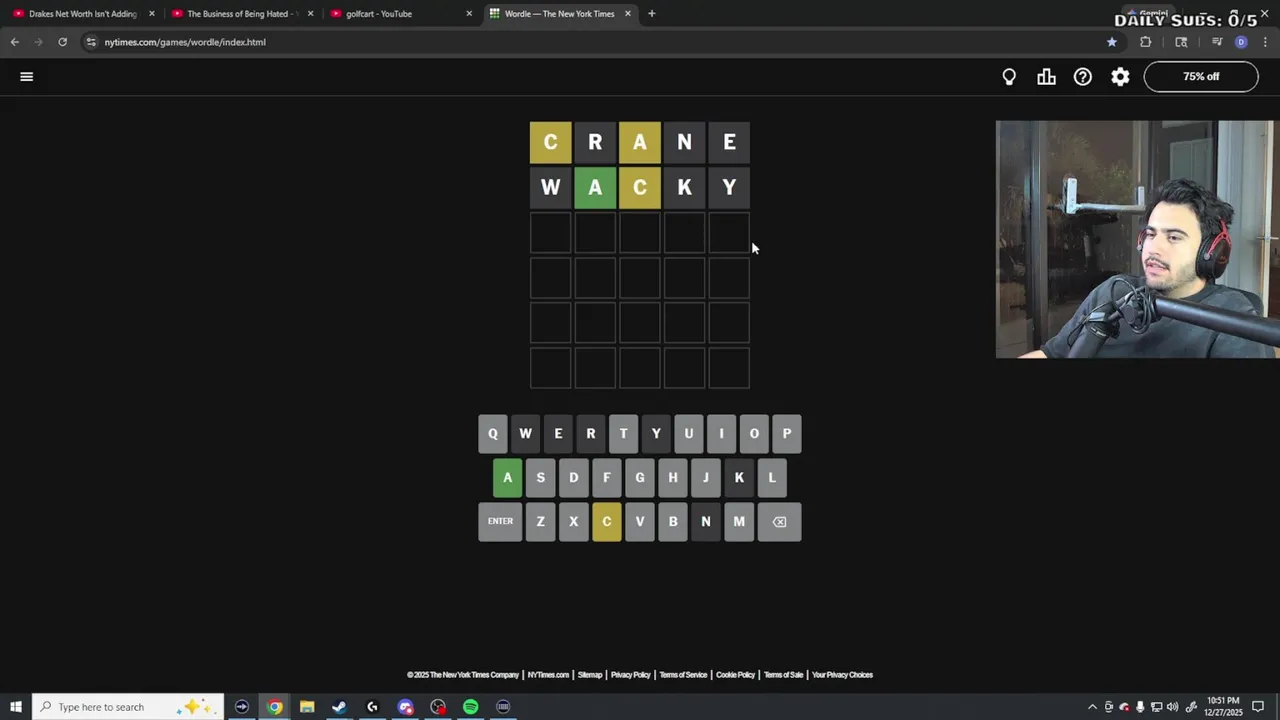1280x720 pixels.
Task: Open Chrome from the taskbar
Action: click(x=274, y=707)
